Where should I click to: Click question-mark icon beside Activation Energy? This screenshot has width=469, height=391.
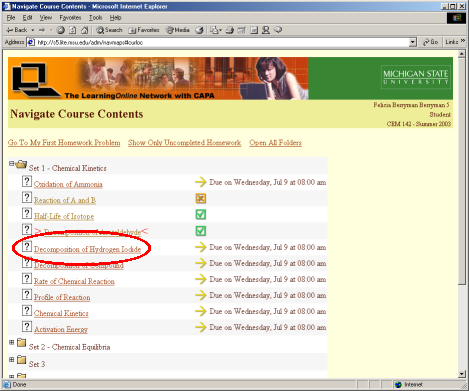click(x=27, y=326)
